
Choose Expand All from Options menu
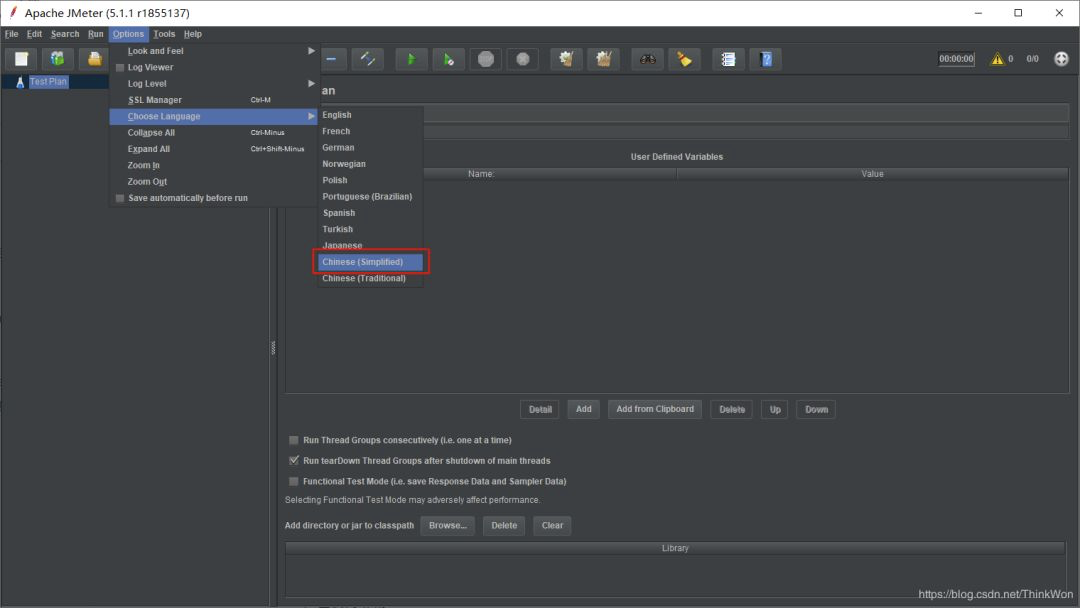pyautogui.click(x=214, y=149)
